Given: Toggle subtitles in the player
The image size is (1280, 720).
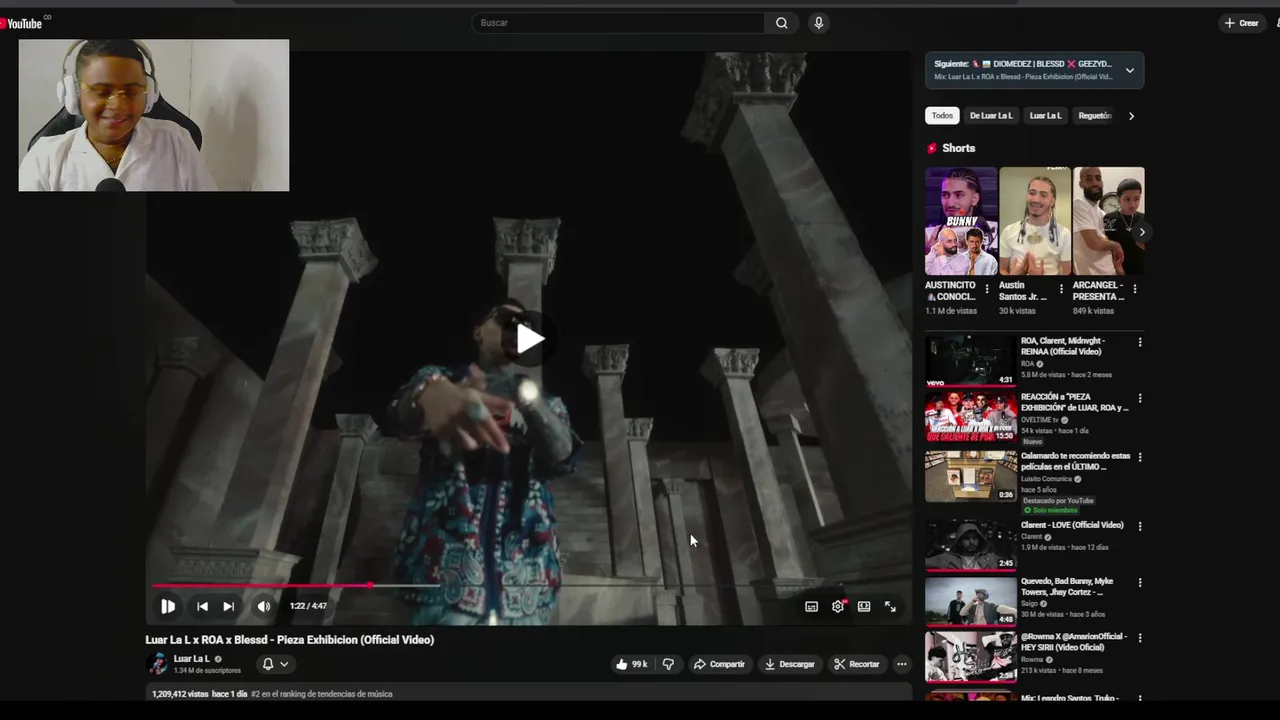Looking at the screenshot, I should (x=811, y=606).
